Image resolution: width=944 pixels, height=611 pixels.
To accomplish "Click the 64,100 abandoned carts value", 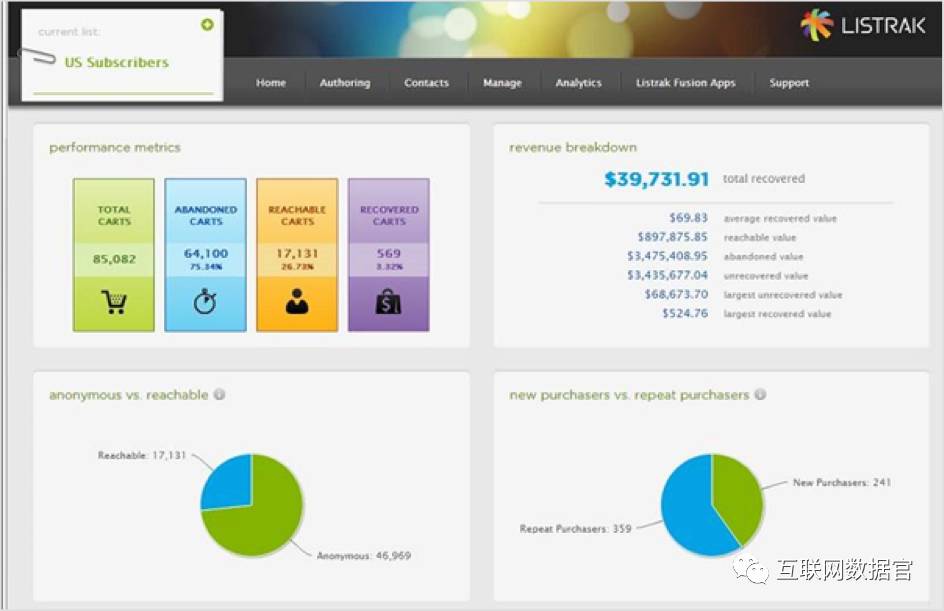I will pyautogui.click(x=206, y=253).
